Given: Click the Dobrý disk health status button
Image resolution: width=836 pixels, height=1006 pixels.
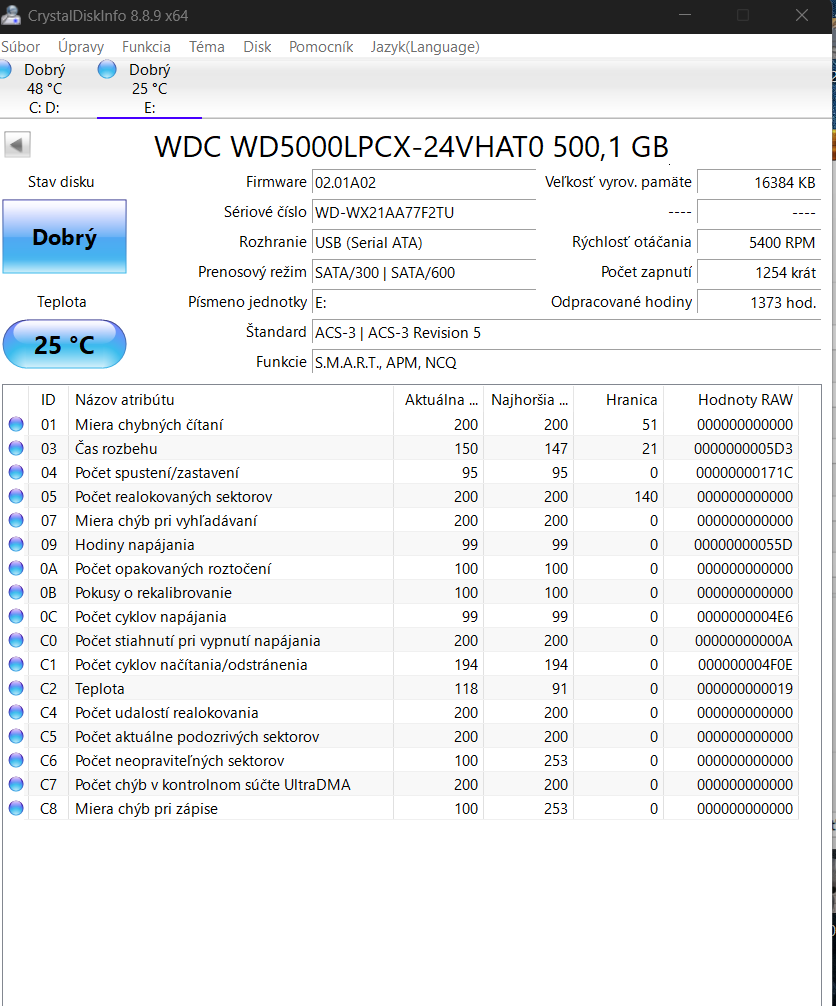Looking at the screenshot, I should [65, 237].
